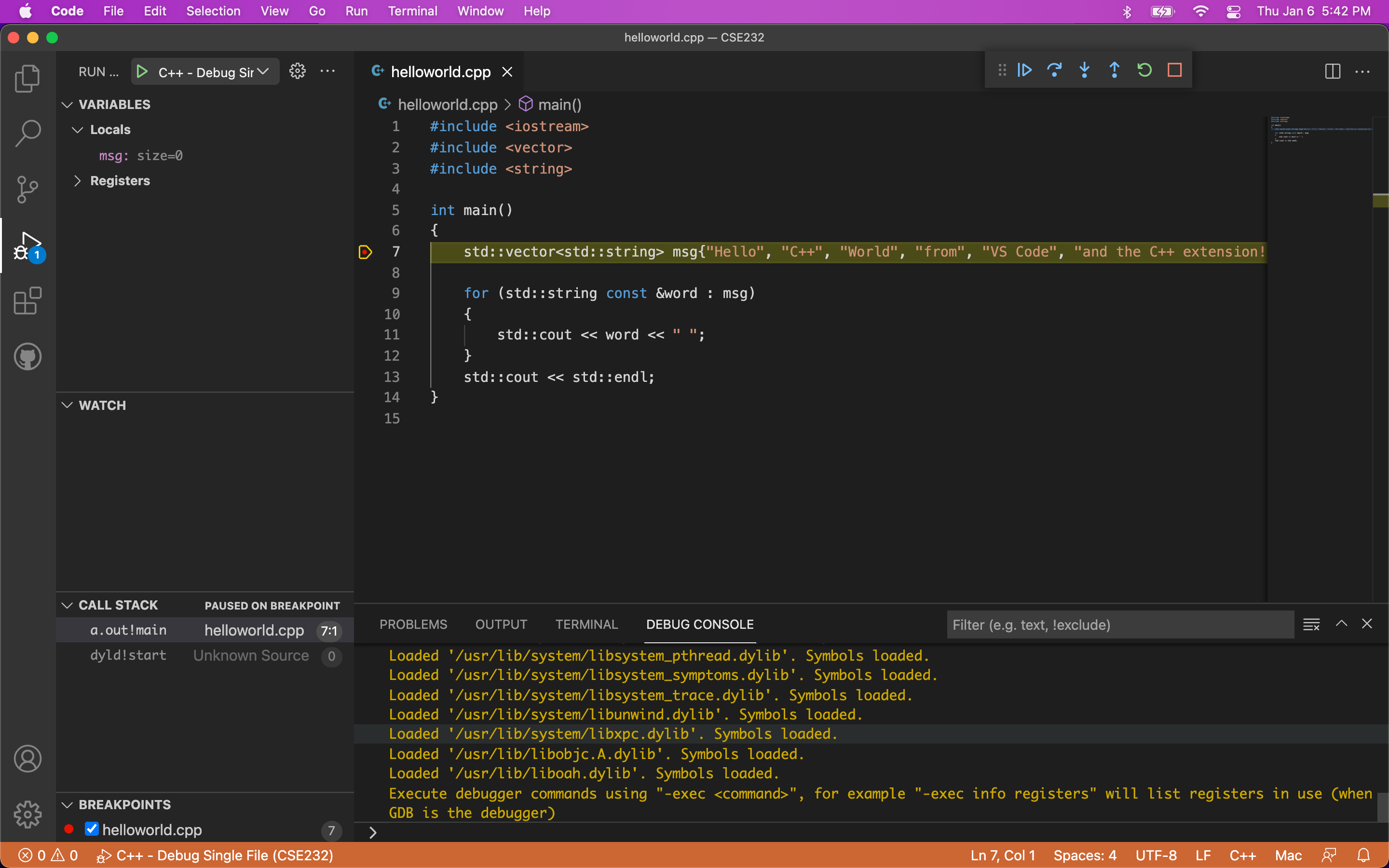The image size is (1389, 868).
Task: Uncheck the helloworld.cpp breakpoint checkbox
Action: (91, 829)
